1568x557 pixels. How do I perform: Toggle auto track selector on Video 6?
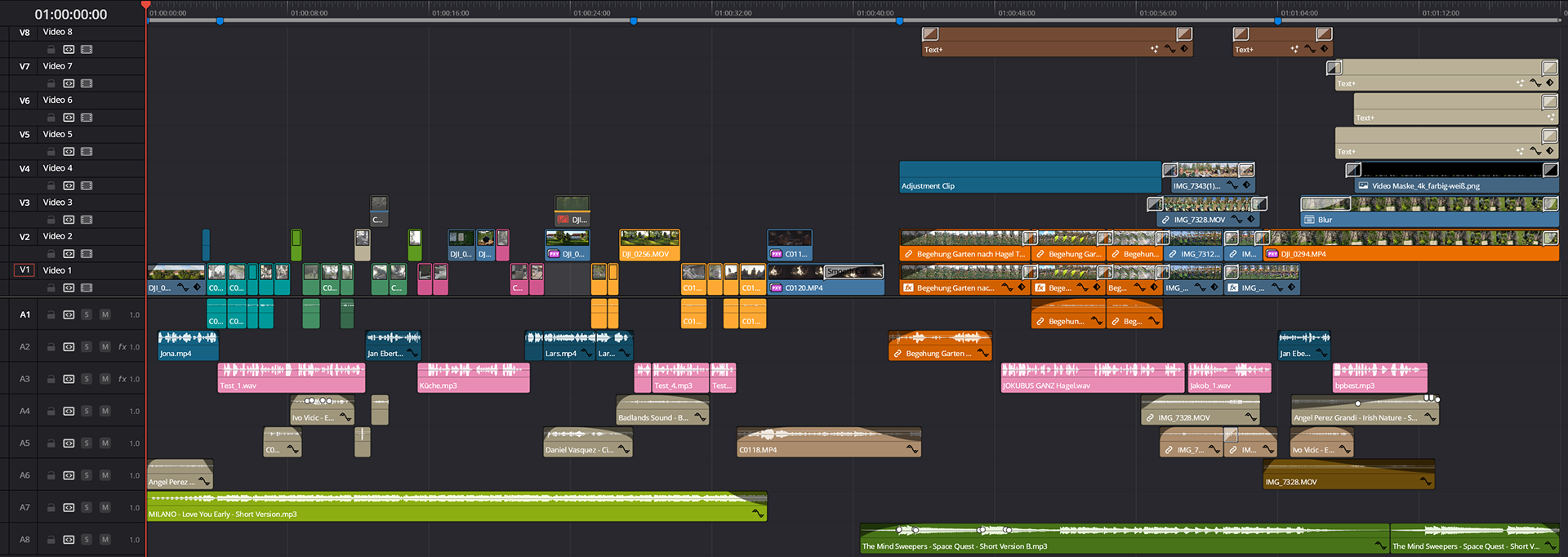[69, 118]
